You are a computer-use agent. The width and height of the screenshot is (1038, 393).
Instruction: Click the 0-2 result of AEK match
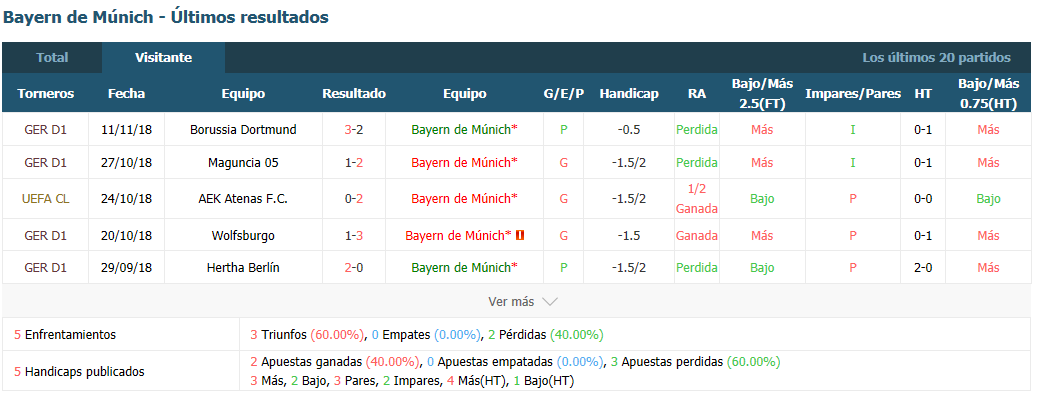pos(354,198)
